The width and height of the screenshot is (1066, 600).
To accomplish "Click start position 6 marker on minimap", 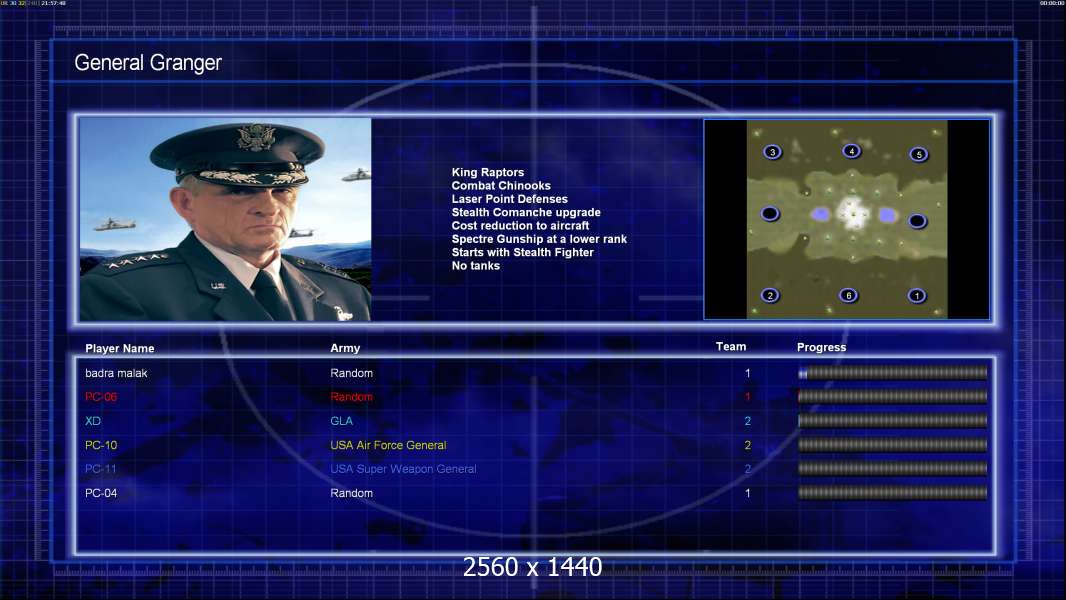I will coord(848,295).
